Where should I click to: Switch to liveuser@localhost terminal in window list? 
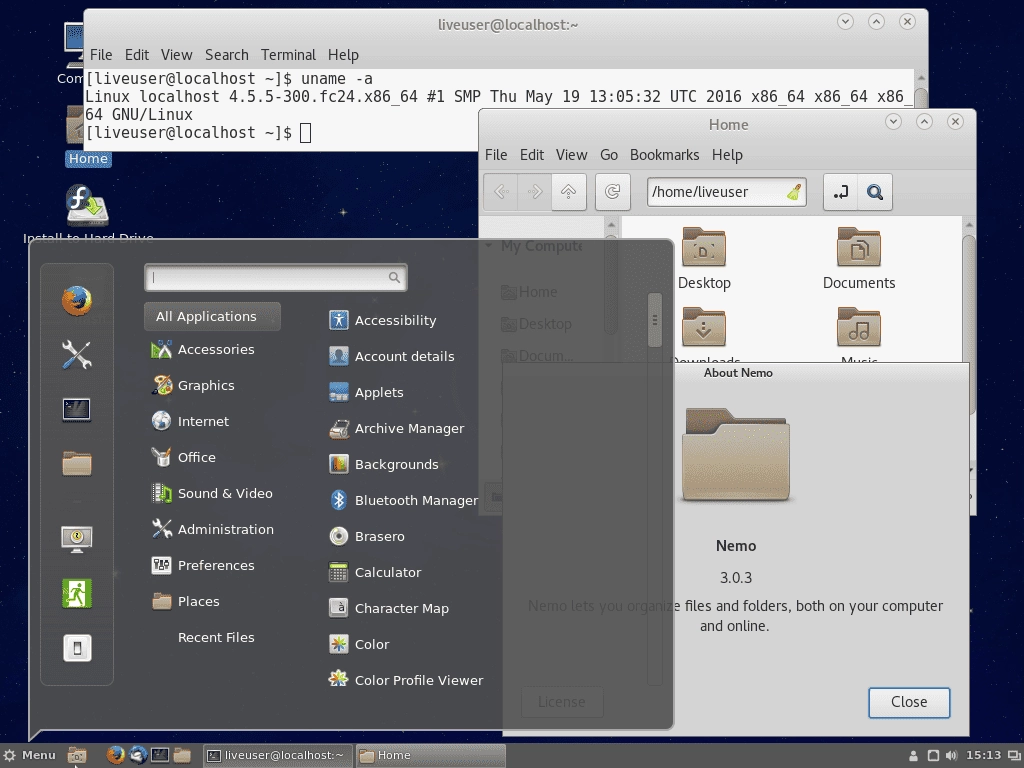click(278, 755)
